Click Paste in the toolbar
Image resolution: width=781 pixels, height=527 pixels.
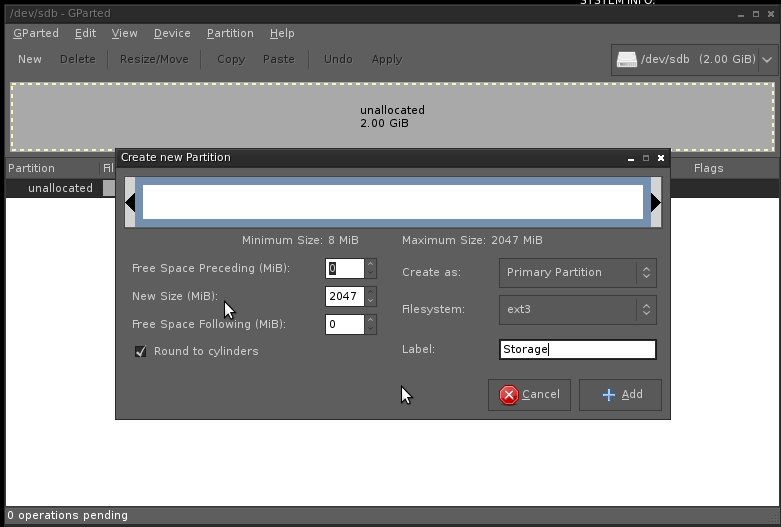coord(279,59)
